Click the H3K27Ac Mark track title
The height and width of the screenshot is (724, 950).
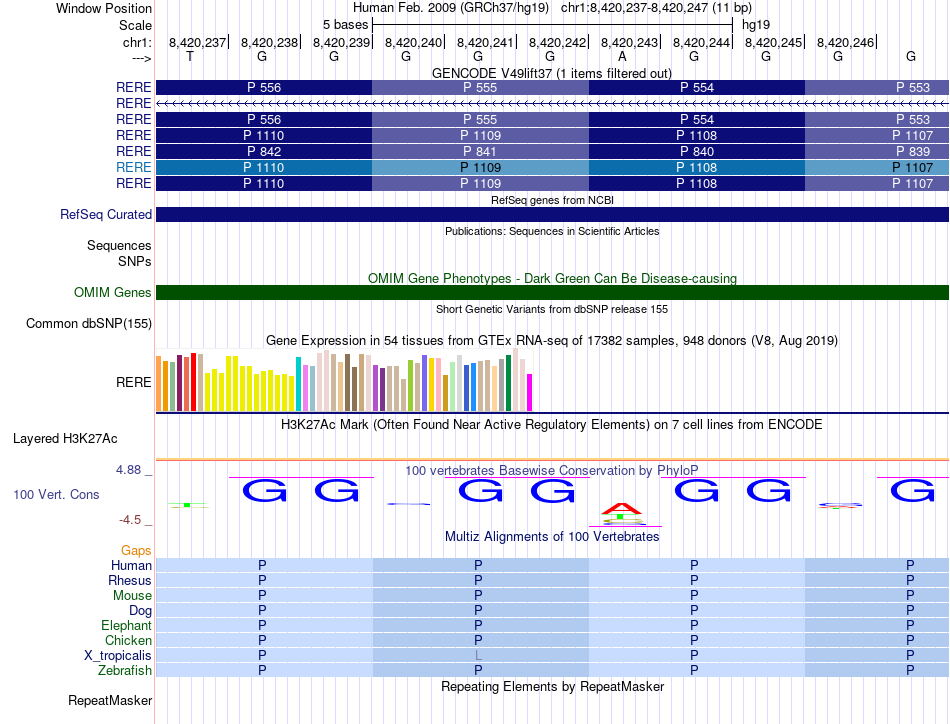point(552,424)
